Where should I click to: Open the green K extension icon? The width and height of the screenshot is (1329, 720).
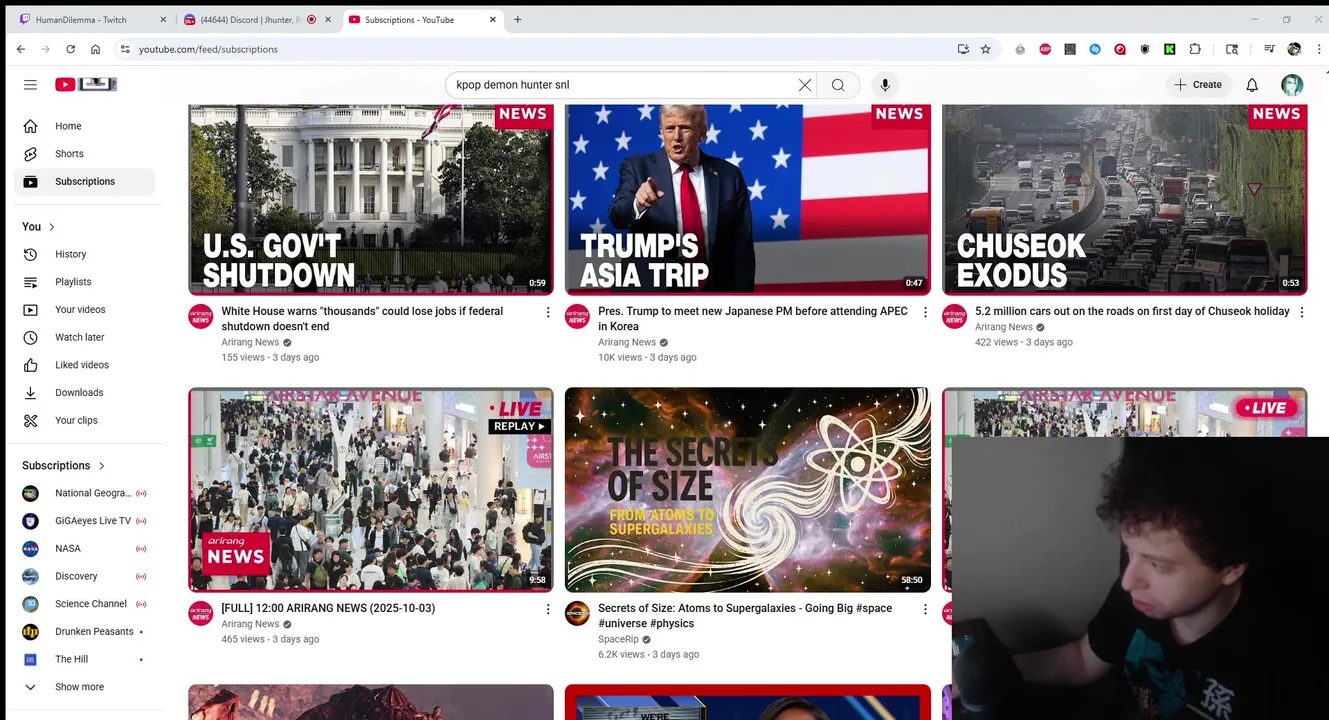[x=1169, y=49]
